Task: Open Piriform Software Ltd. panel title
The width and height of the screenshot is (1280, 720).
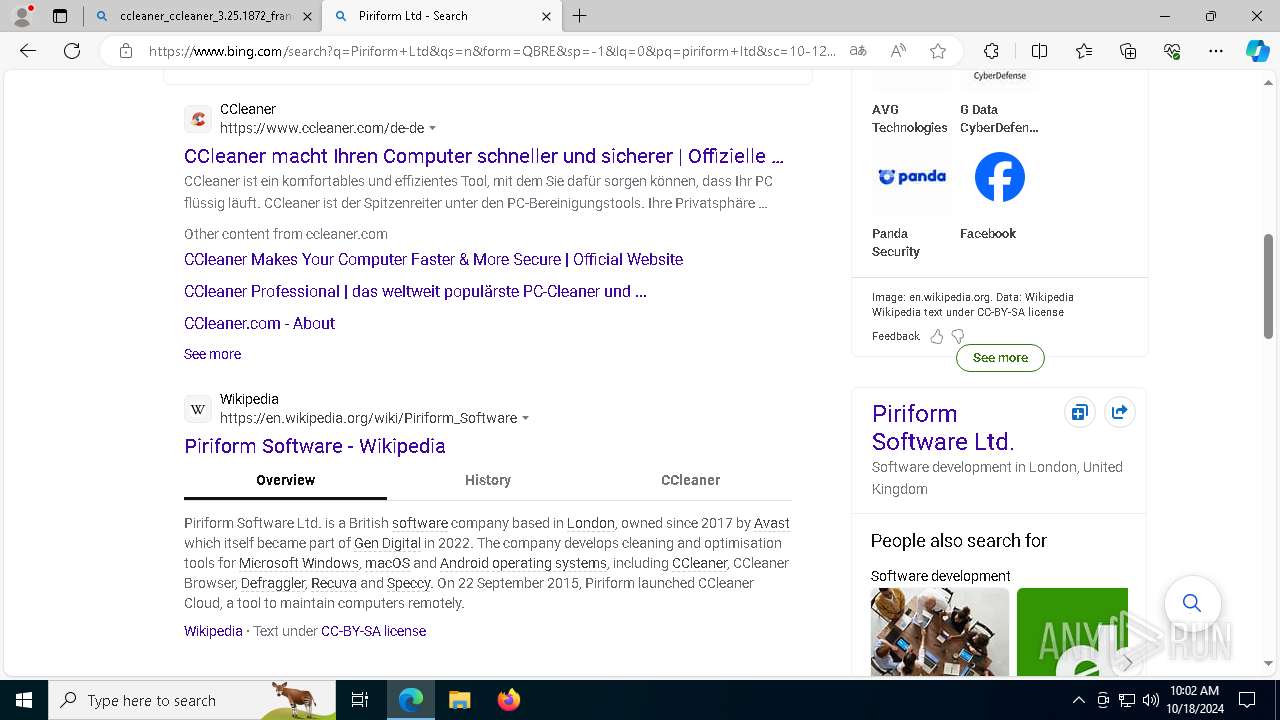Action: 943,427
